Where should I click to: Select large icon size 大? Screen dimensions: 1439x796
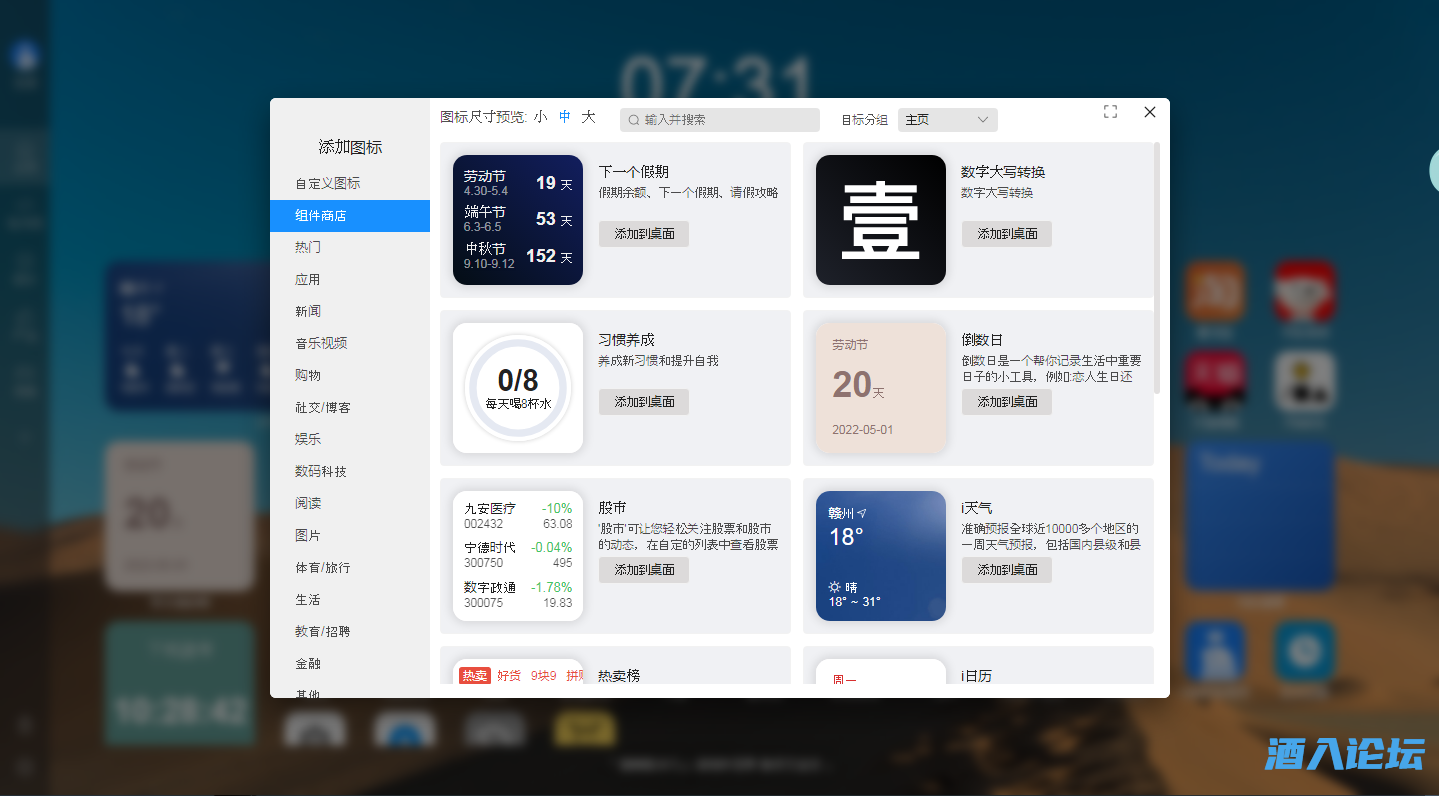pyautogui.click(x=589, y=117)
